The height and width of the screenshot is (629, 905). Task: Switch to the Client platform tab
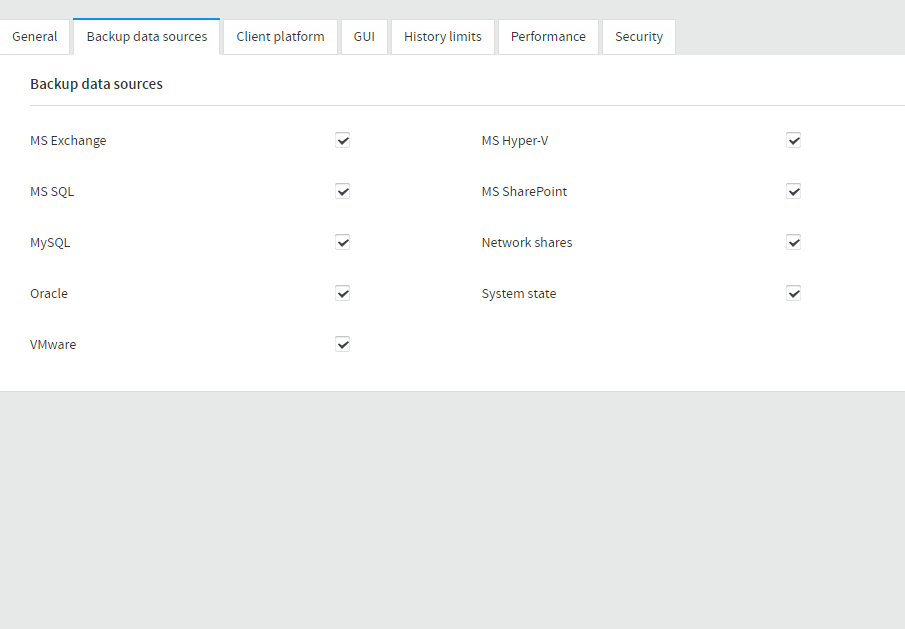pos(280,37)
